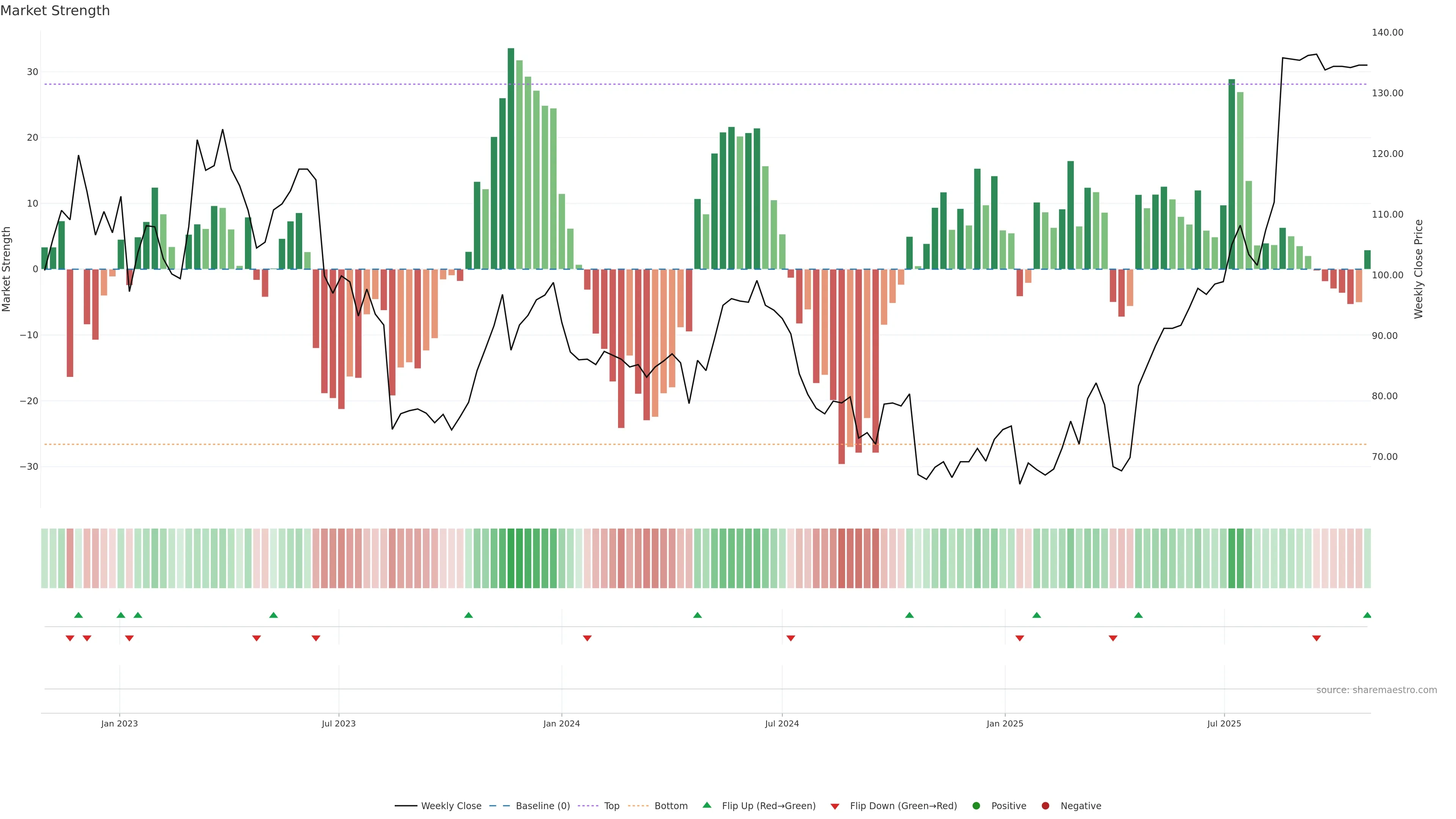This screenshot has width=1456, height=819.
Task: Click Flip Up green triangle legend icon
Action: point(706,805)
